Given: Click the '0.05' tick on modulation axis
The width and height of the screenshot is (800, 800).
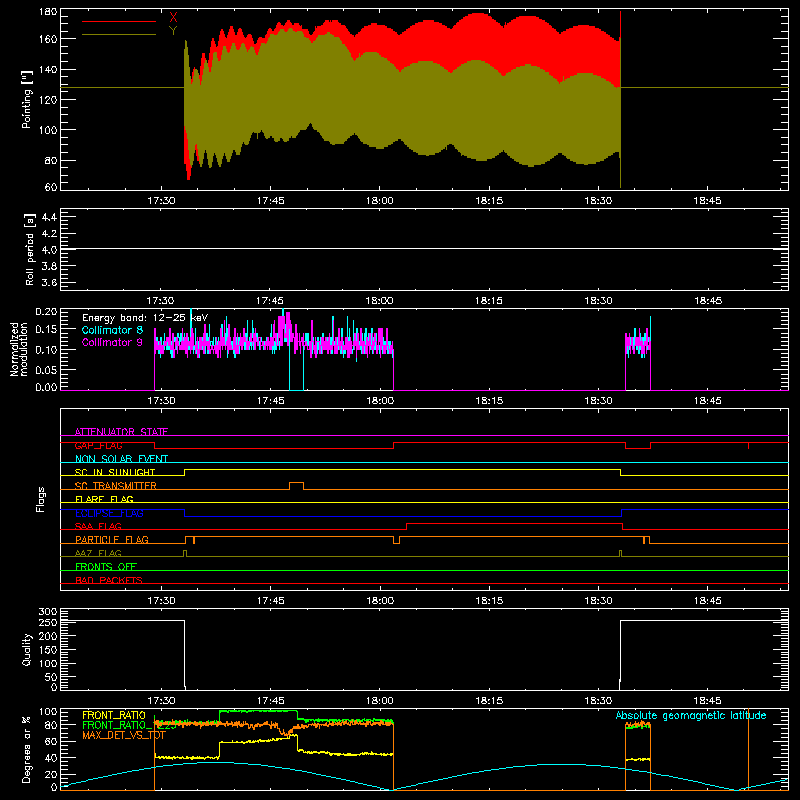Looking at the screenshot, I should [x=46, y=369].
